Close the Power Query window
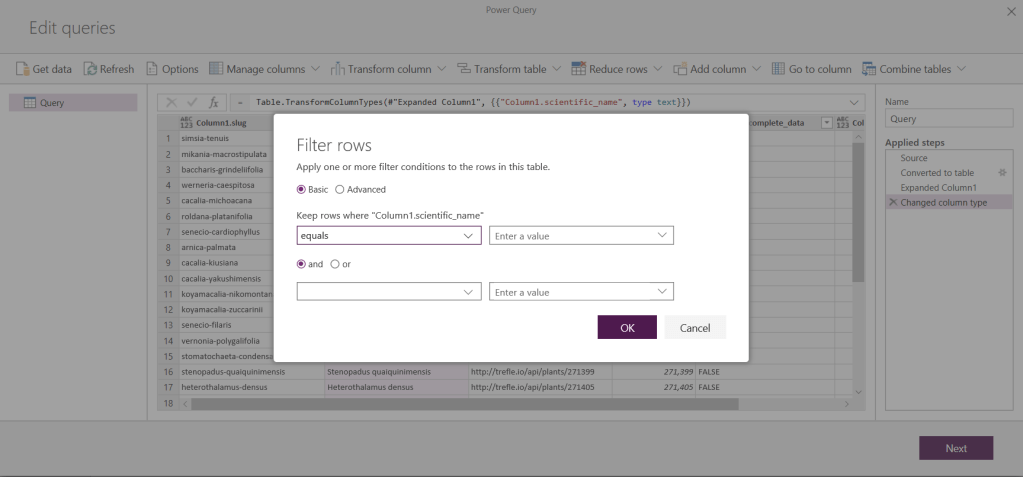1023x477 pixels. (x=1007, y=11)
